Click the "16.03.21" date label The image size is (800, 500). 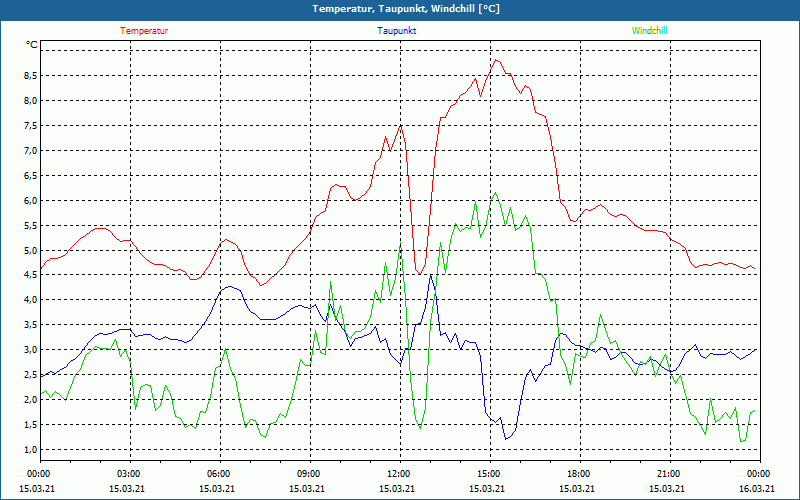point(757,488)
